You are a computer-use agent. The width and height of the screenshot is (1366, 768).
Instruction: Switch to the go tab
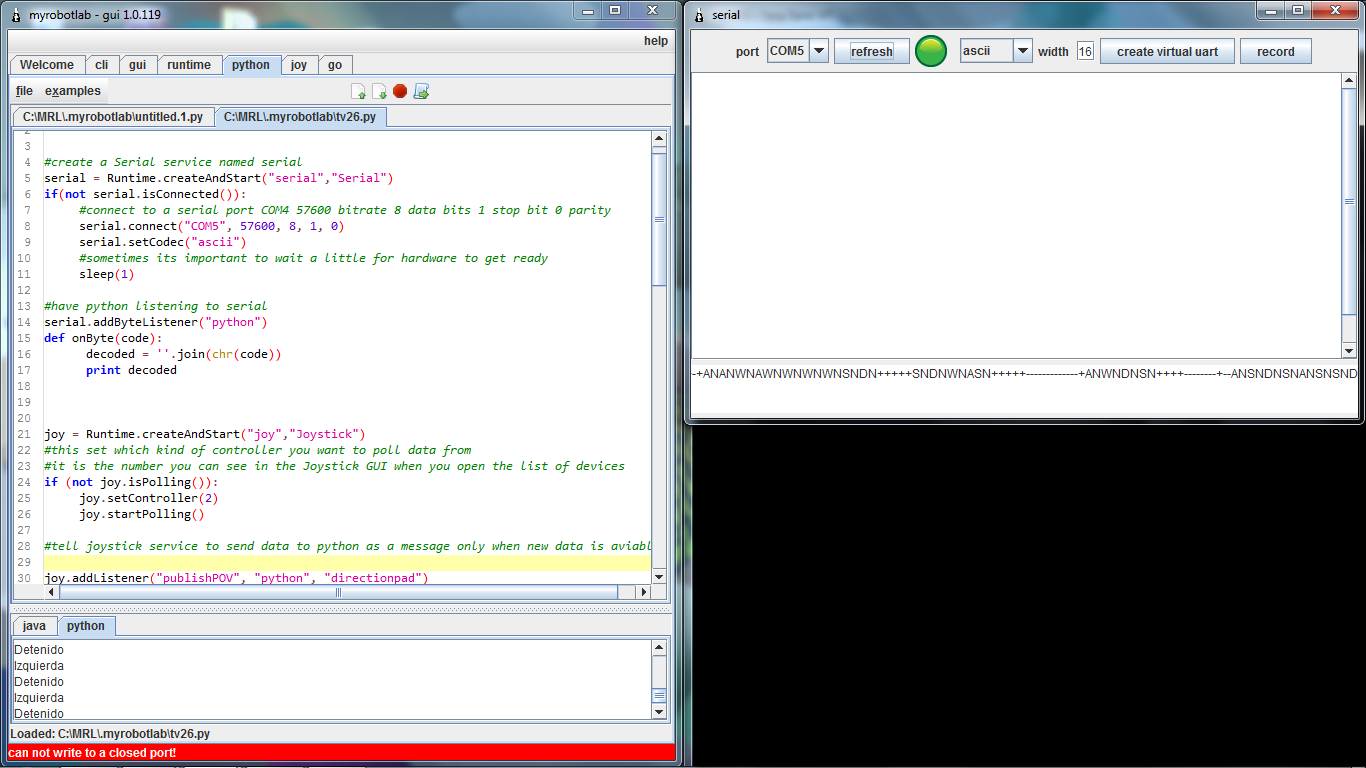tap(335, 65)
